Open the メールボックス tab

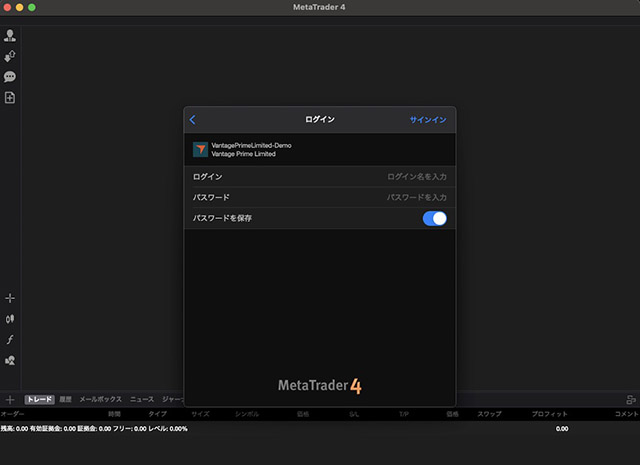point(101,399)
